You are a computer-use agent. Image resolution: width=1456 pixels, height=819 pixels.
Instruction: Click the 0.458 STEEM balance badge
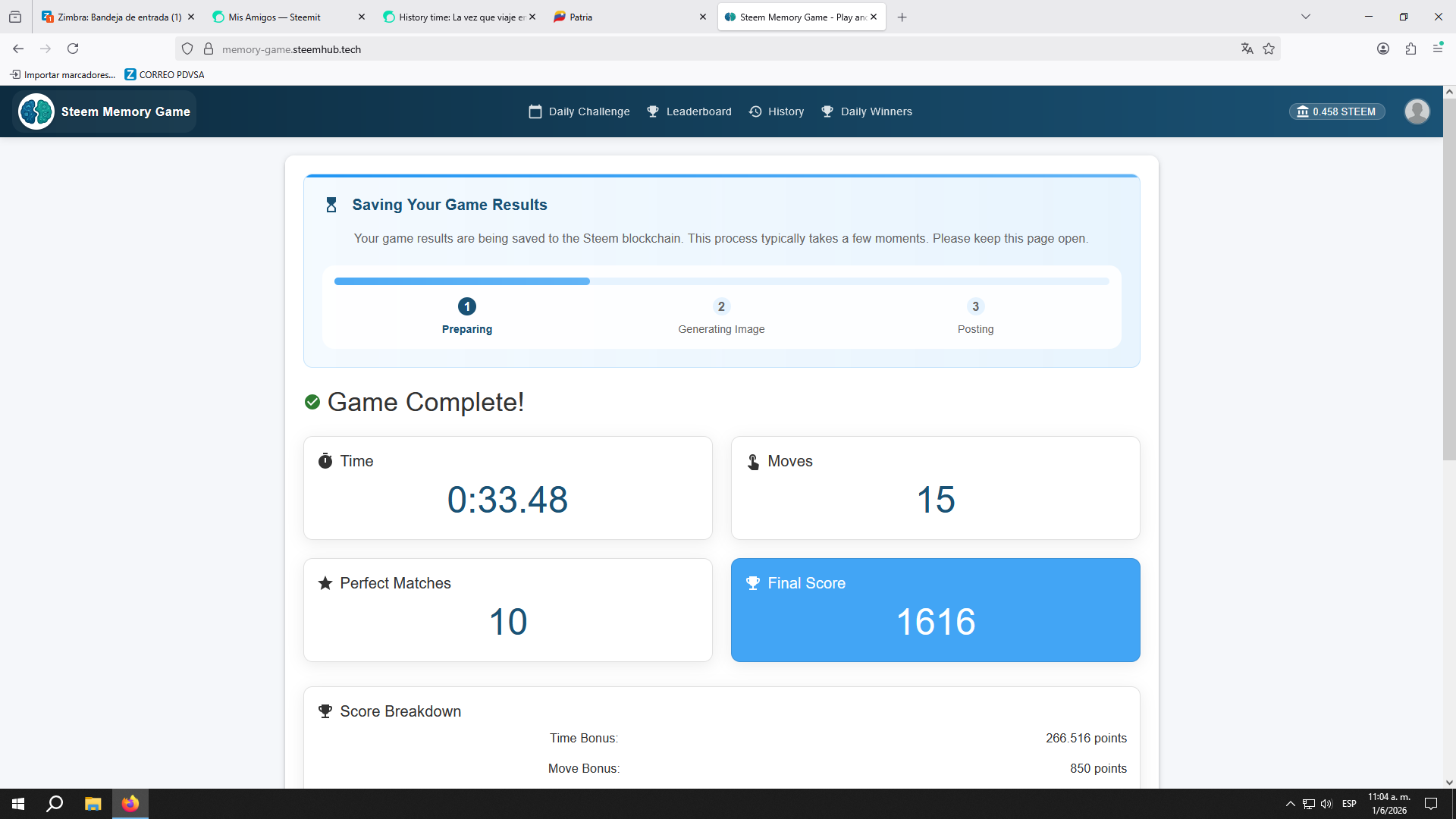click(1337, 111)
